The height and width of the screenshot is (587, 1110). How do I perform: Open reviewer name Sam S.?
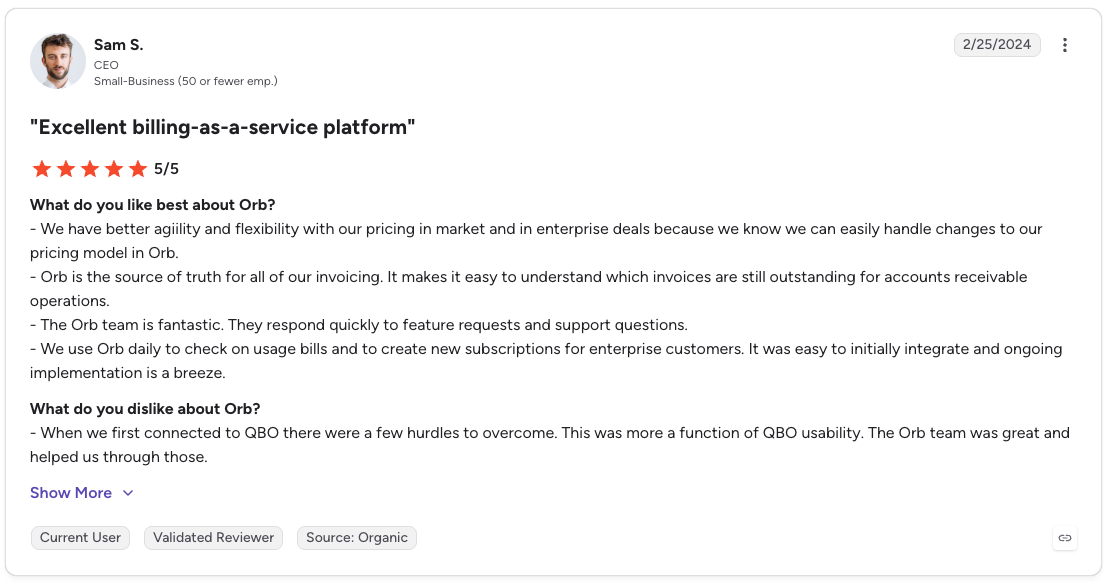tap(118, 45)
